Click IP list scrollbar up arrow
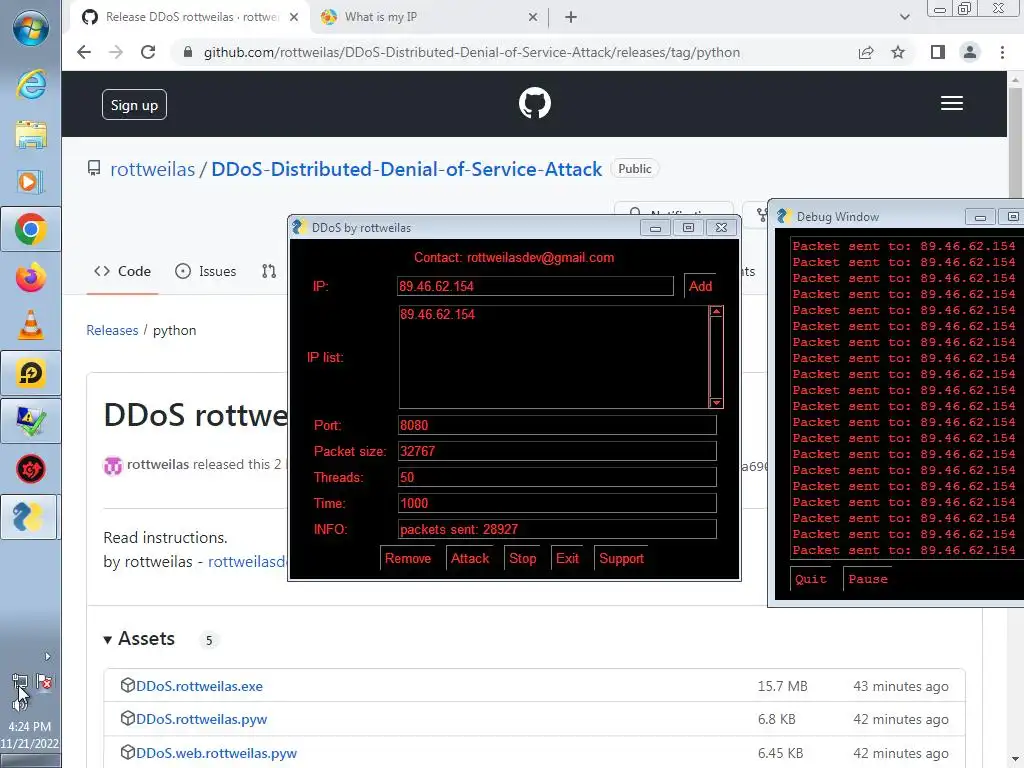Screen dimensions: 1024x768 click(716, 312)
